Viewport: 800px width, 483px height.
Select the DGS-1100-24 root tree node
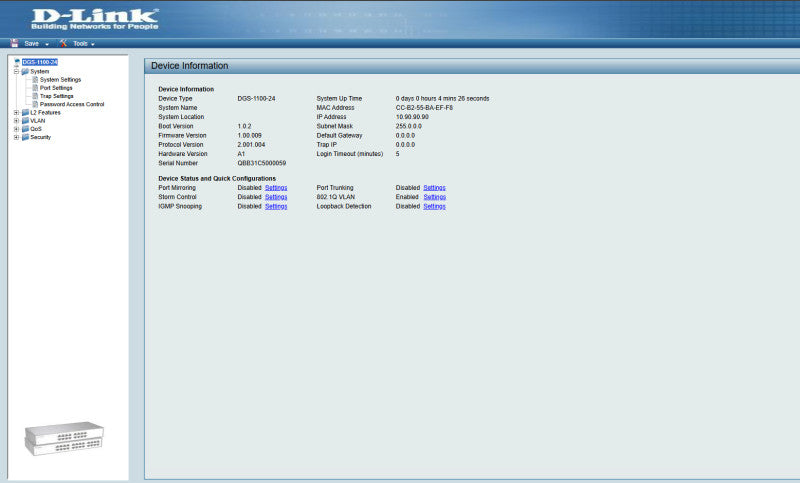pos(40,62)
